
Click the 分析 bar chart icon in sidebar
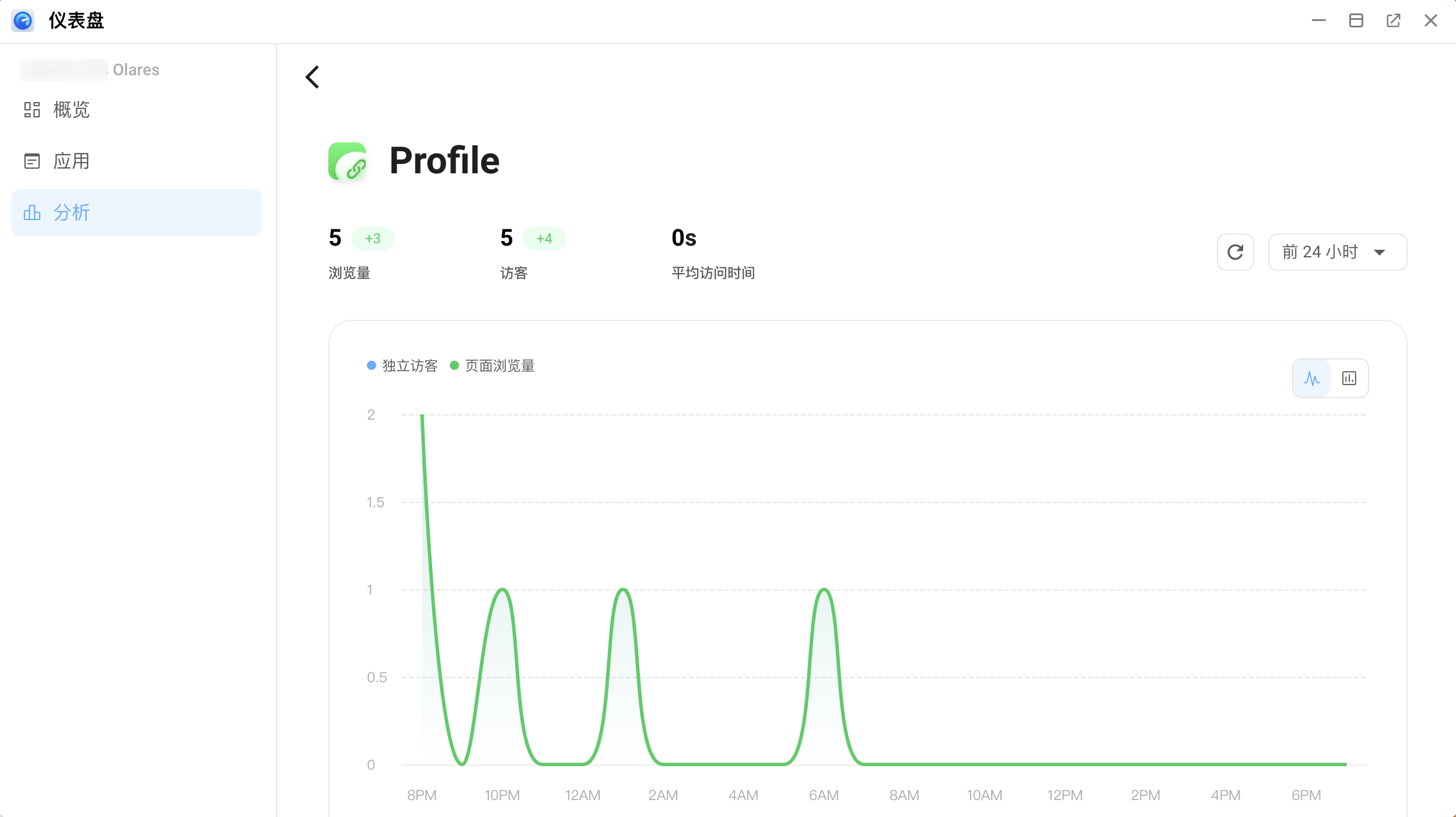(x=32, y=212)
